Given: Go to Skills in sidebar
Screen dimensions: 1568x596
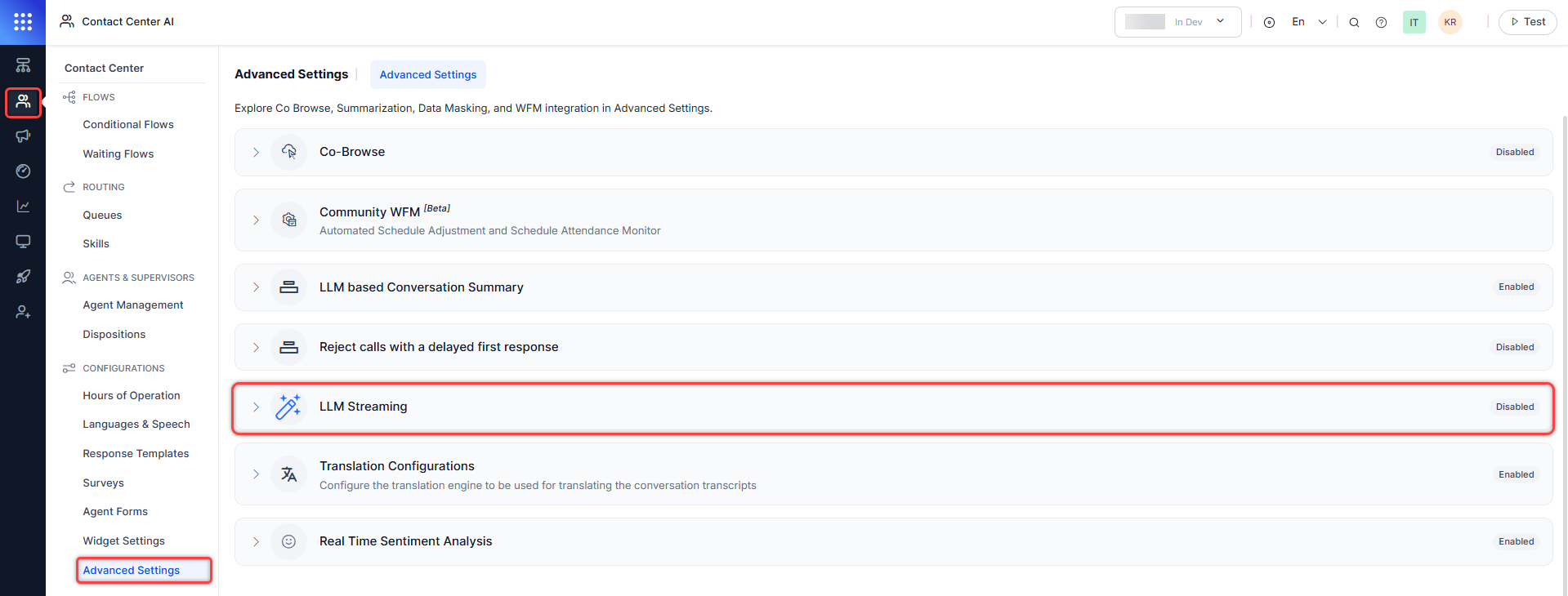Looking at the screenshot, I should tap(96, 244).
